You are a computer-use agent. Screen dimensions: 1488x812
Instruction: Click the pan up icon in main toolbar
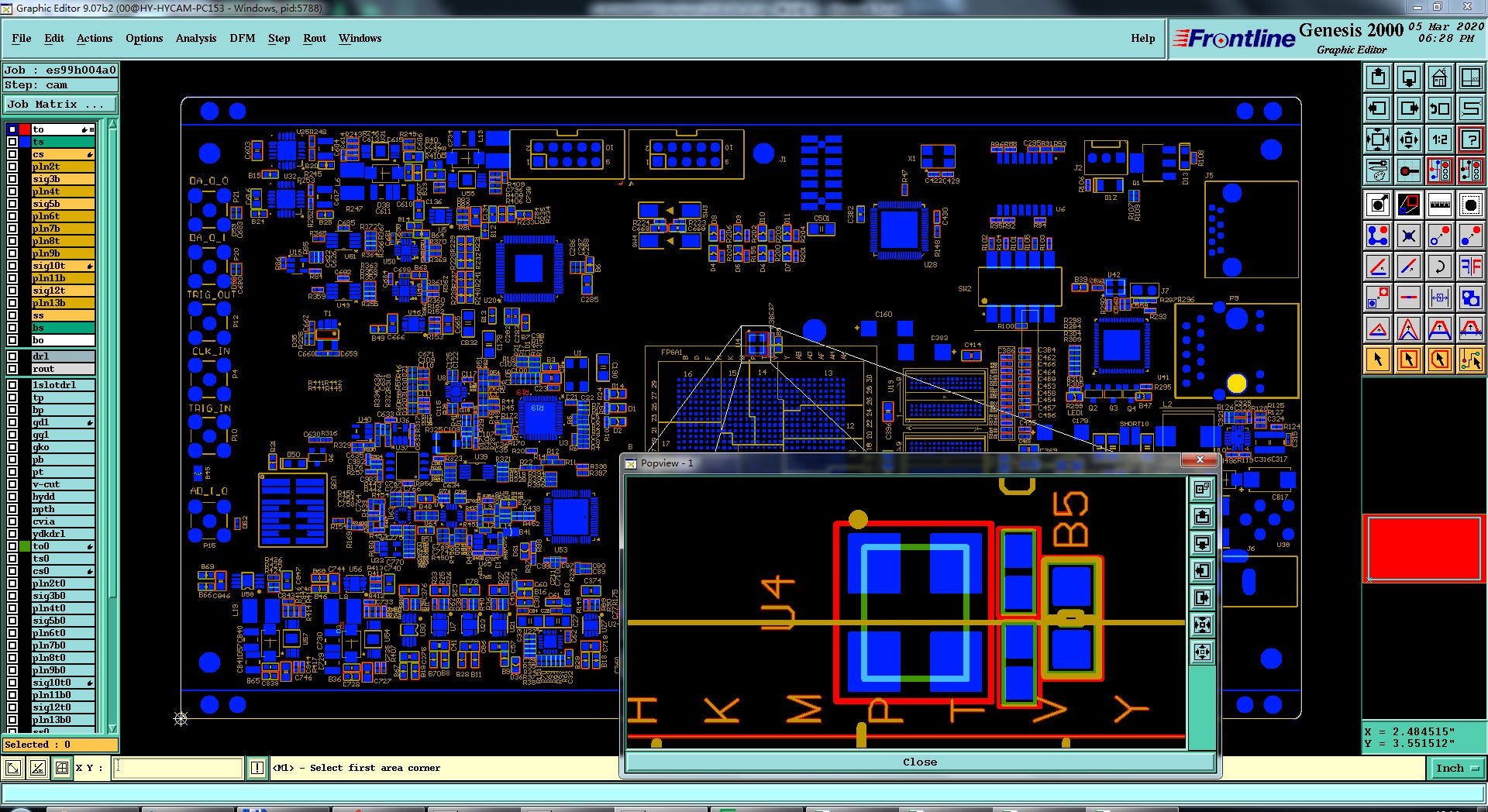[1378, 77]
